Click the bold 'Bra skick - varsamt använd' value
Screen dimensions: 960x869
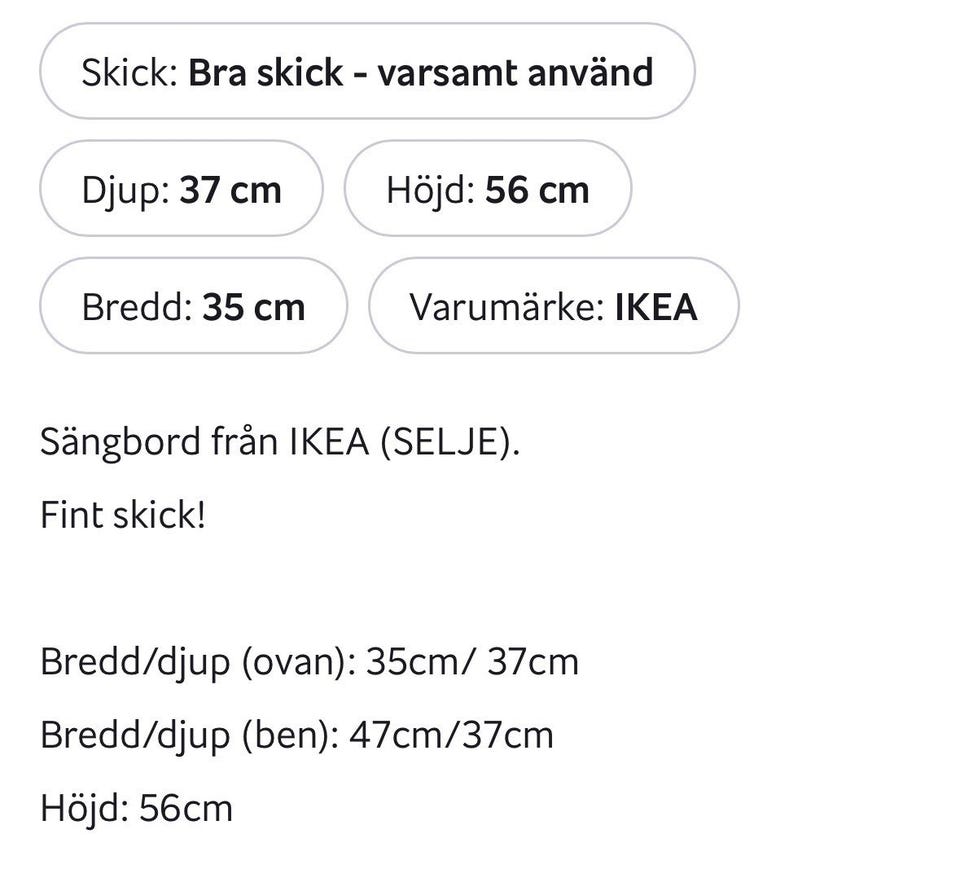click(x=420, y=72)
